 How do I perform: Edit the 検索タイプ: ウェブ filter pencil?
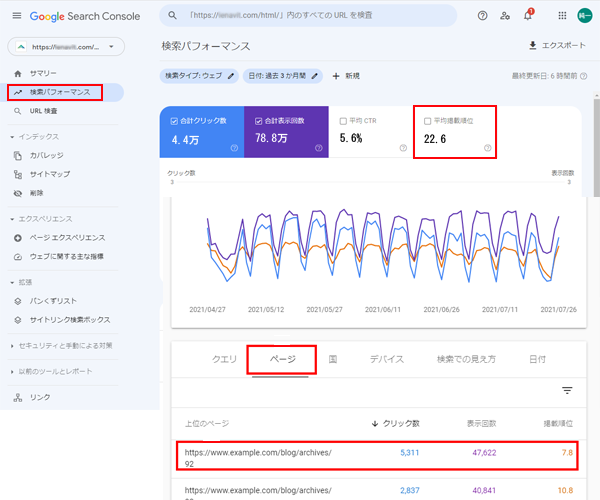tap(231, 76)
